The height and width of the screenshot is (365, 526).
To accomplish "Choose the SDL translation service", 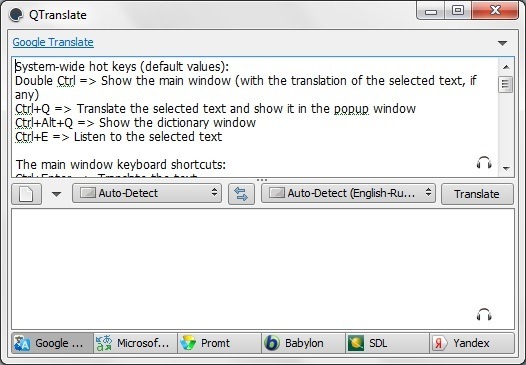I will point(387,343).
